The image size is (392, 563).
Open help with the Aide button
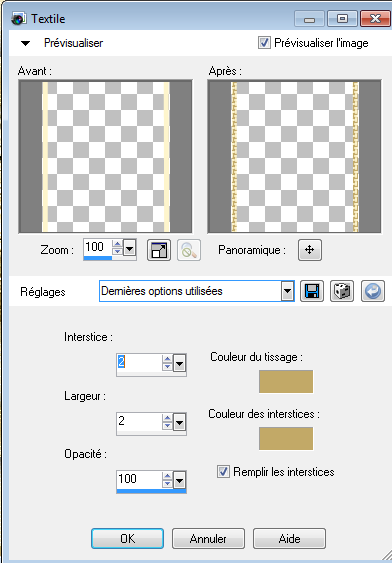tap(289, 538)
